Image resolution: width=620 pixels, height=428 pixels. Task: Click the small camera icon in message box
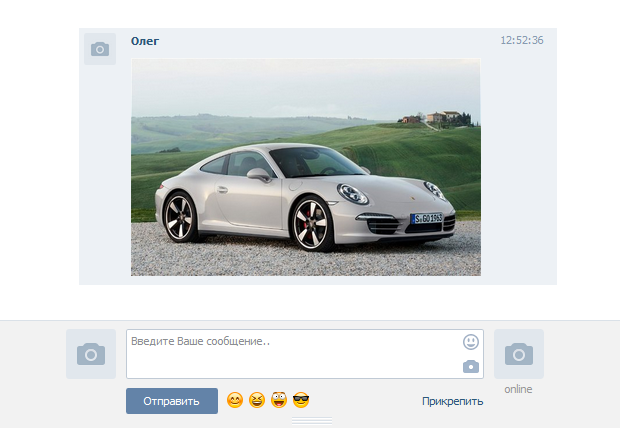[471, 367]
